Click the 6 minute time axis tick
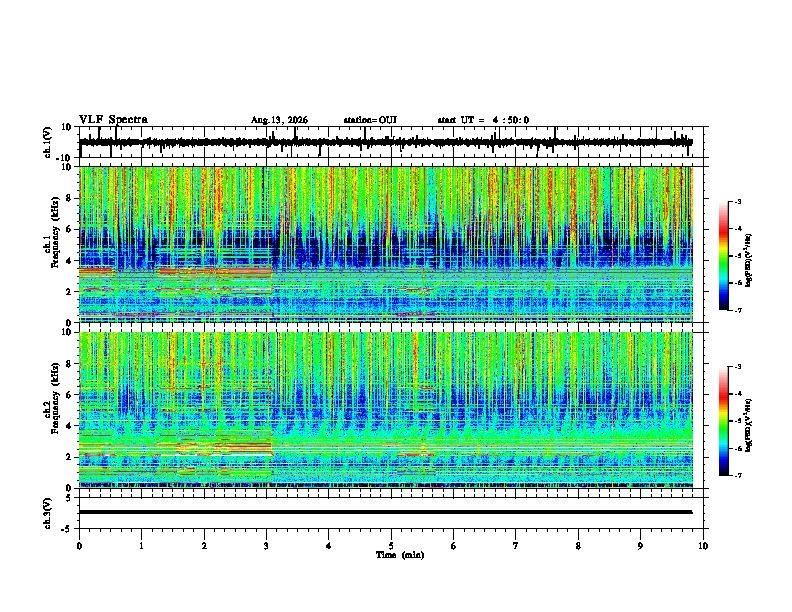The height and width of the screenshot is (612, 792). [454, 546]
